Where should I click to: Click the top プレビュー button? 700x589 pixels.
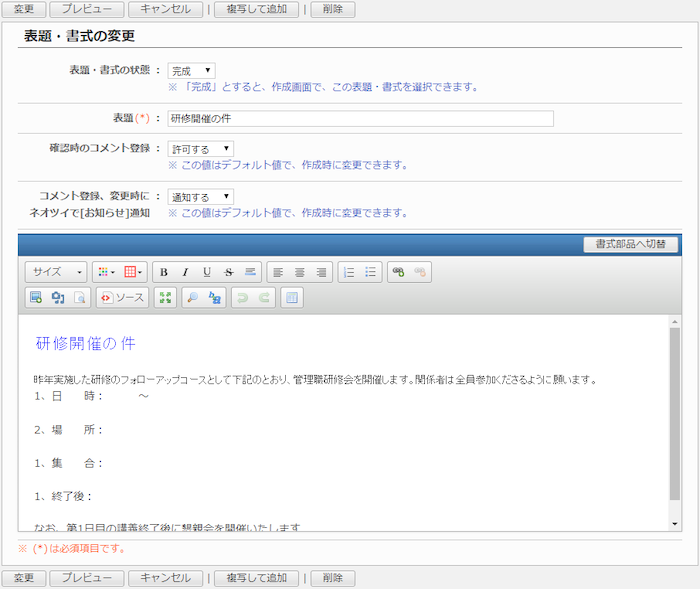pyautogui.click(x=87, y=9)
